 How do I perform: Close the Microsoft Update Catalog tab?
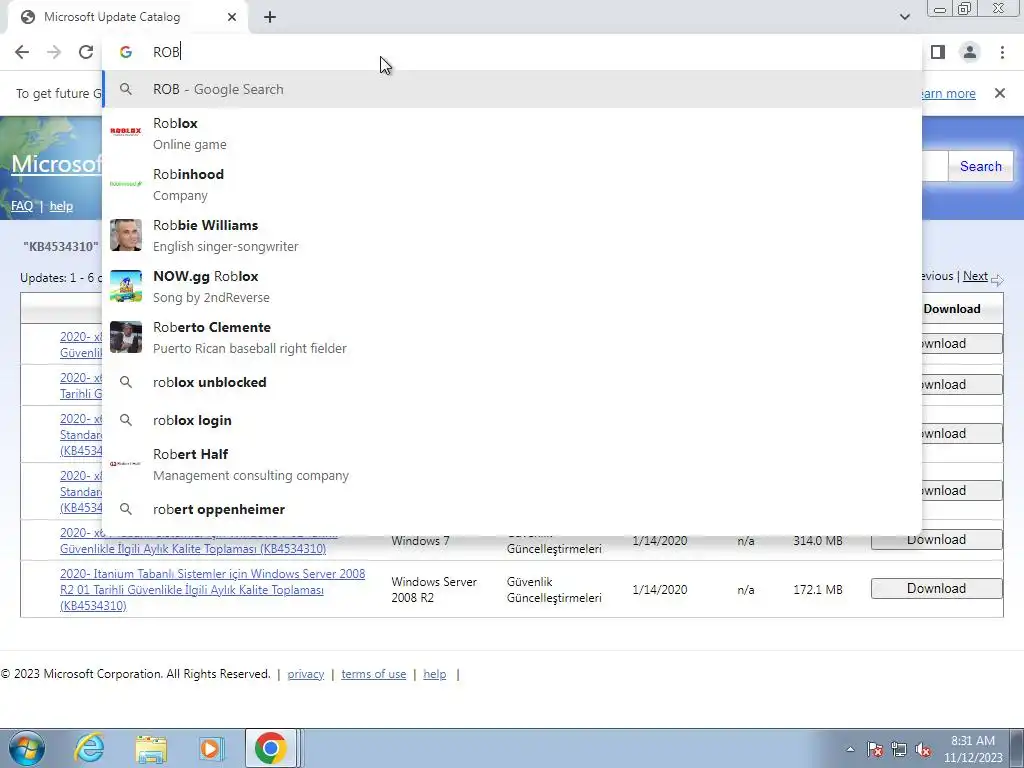[232, 17]
